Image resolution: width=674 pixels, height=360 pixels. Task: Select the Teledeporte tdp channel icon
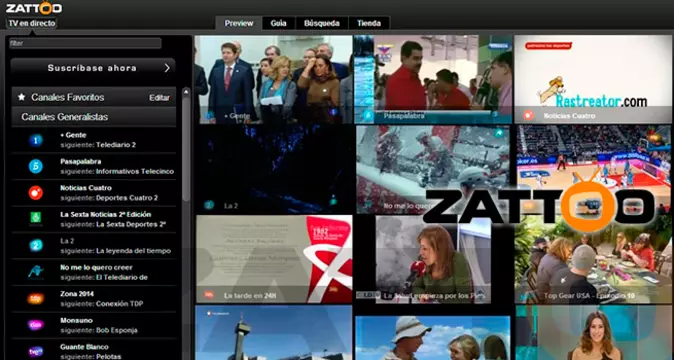pyautogui.click(x=36, y=299)
